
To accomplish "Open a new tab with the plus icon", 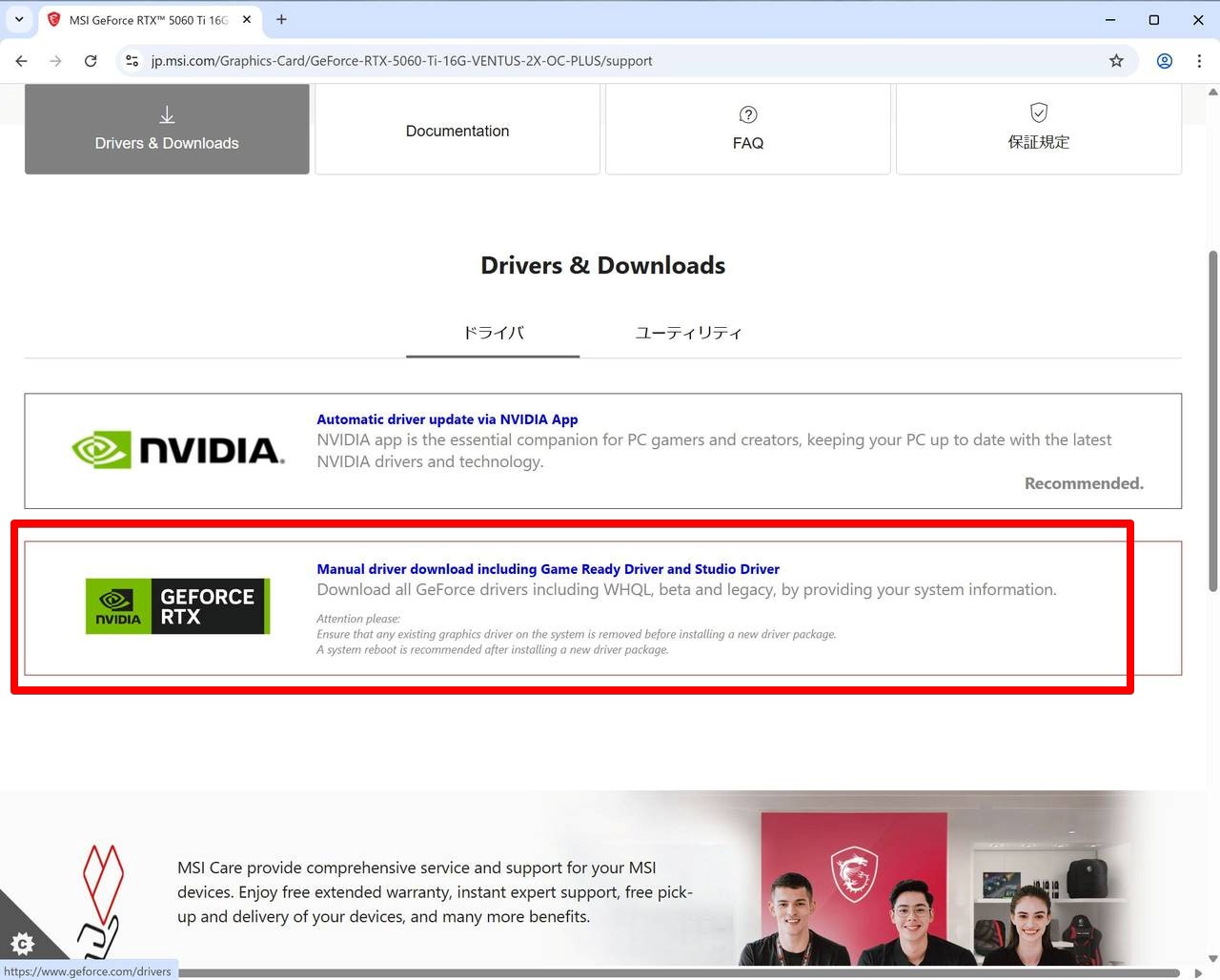I will point(281,19).
